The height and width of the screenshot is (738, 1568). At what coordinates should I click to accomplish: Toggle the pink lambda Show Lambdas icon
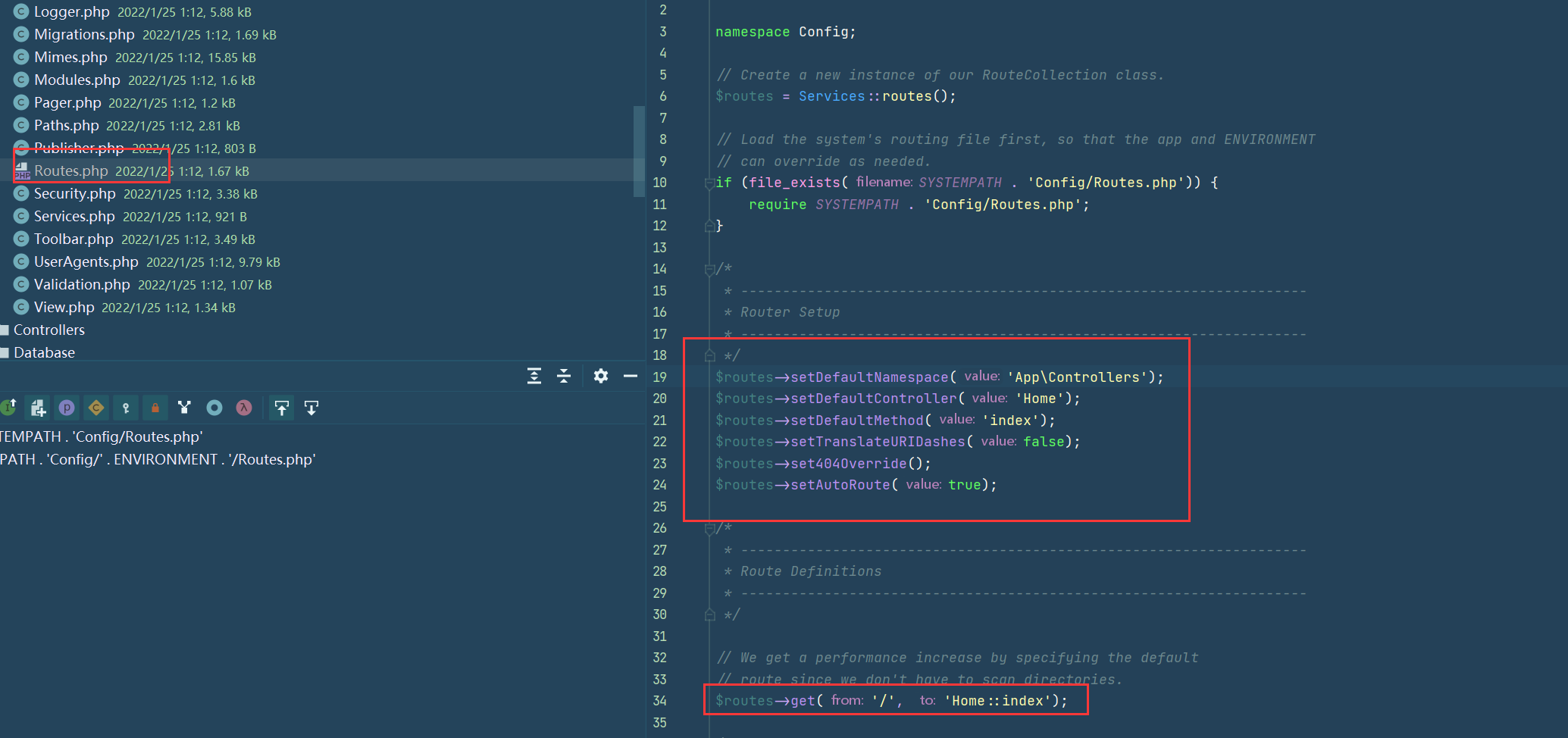click(244, 408)
